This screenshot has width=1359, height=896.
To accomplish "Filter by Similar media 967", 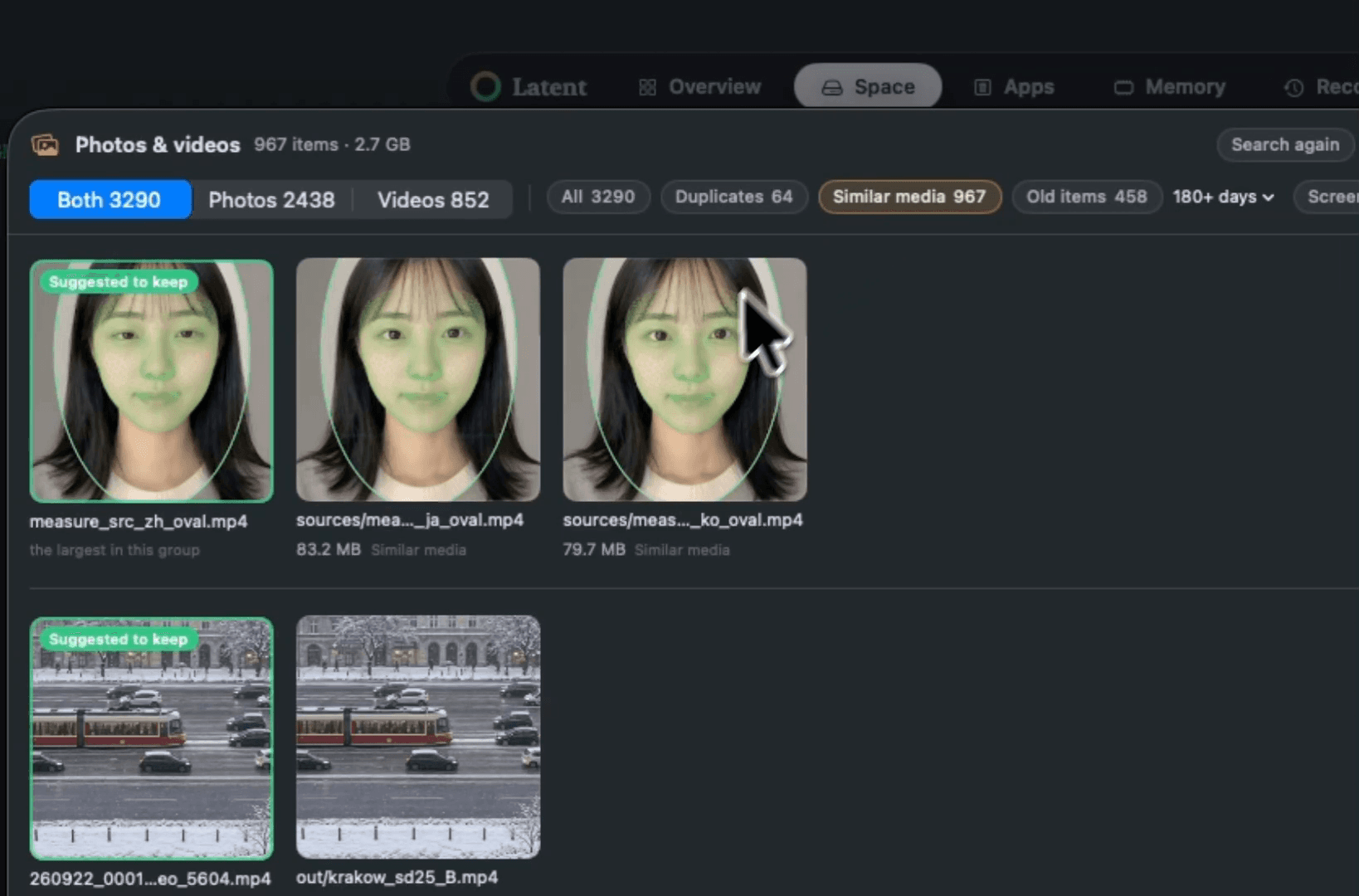I will 909,197.
